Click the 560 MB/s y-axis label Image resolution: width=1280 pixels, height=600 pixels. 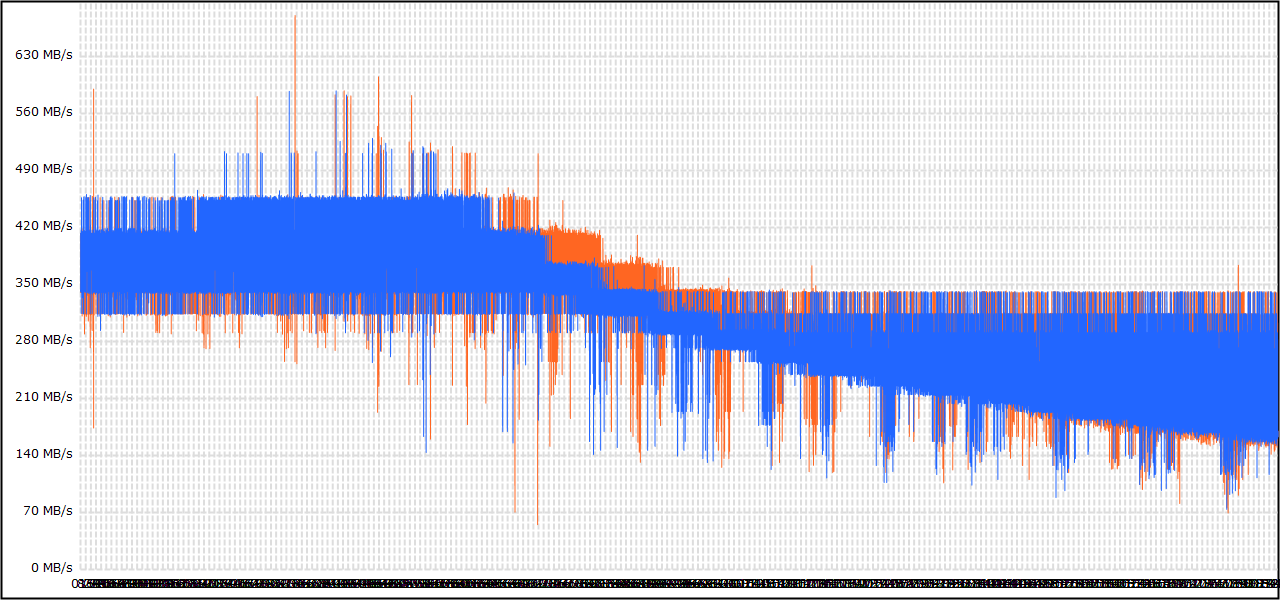pyautogui.click(x=44, y=111)
